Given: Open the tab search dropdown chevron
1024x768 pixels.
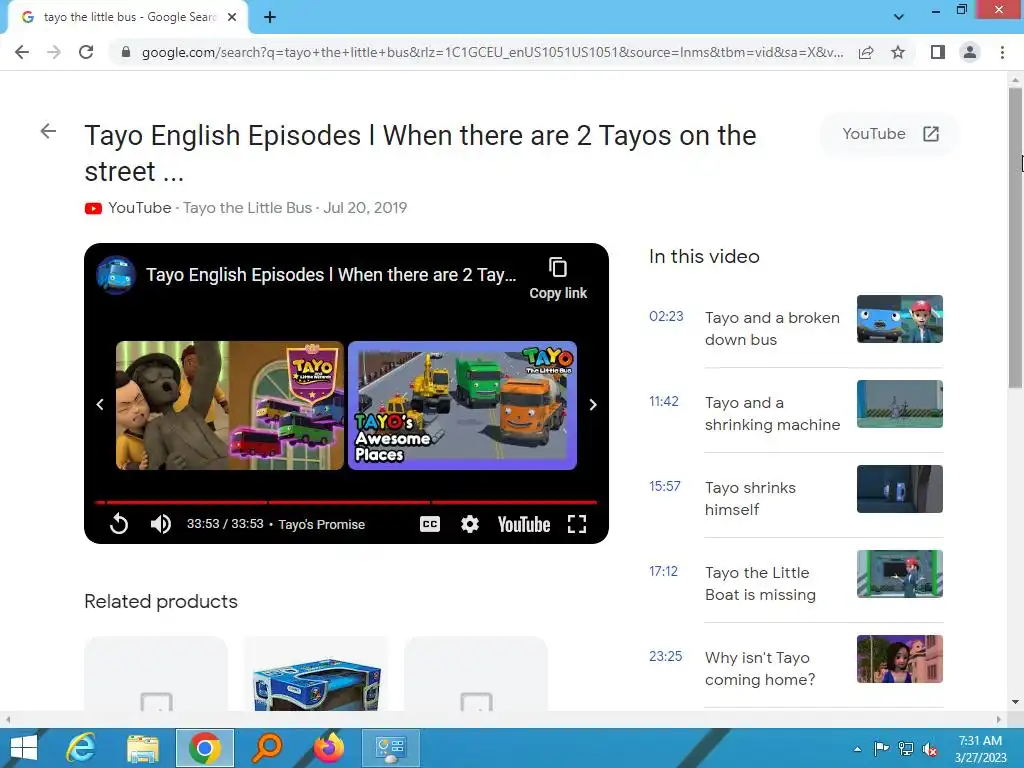Looking at the screenshot, I should [x=899, y=17].
